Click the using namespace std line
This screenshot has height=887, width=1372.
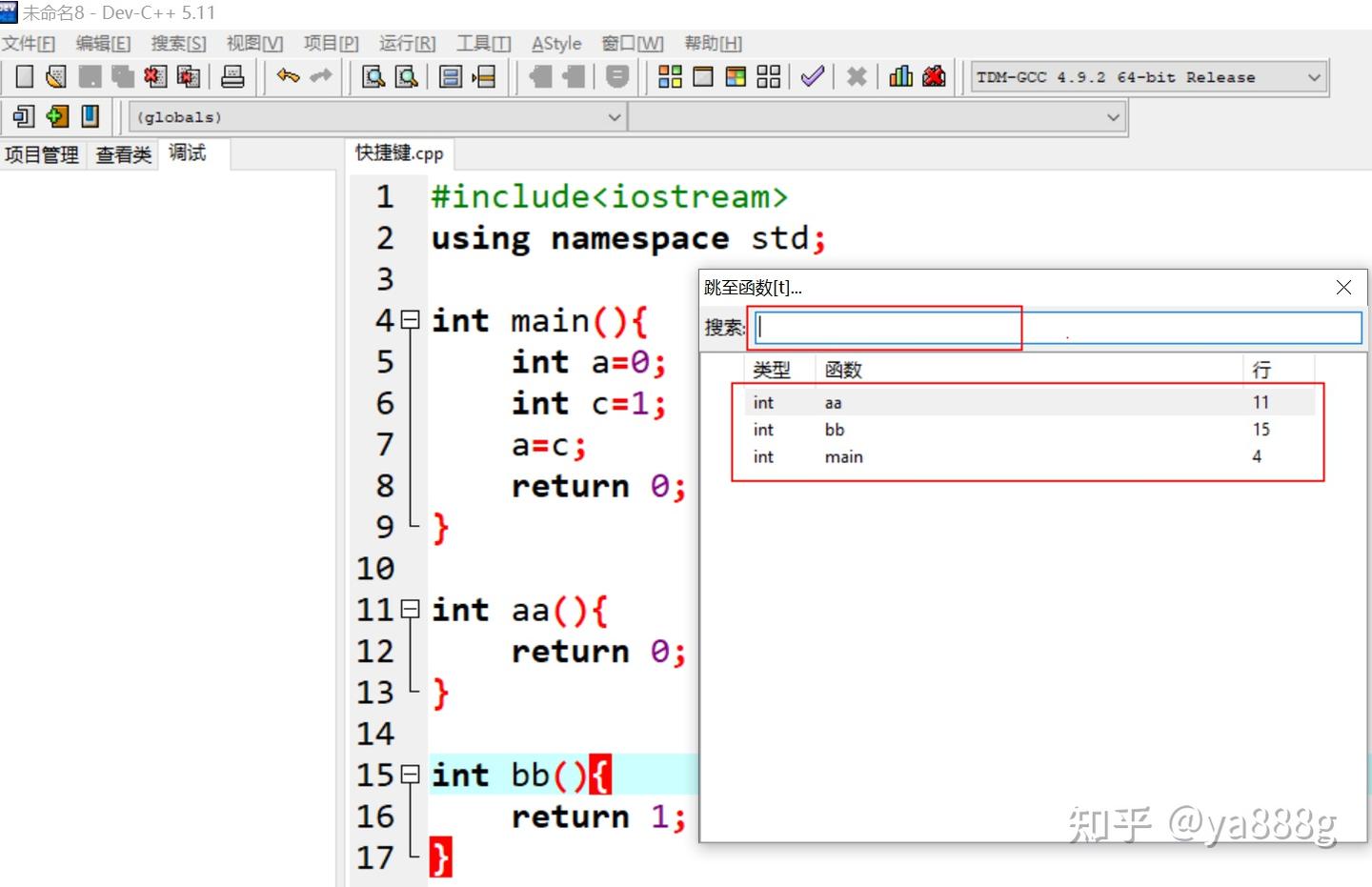629,238
